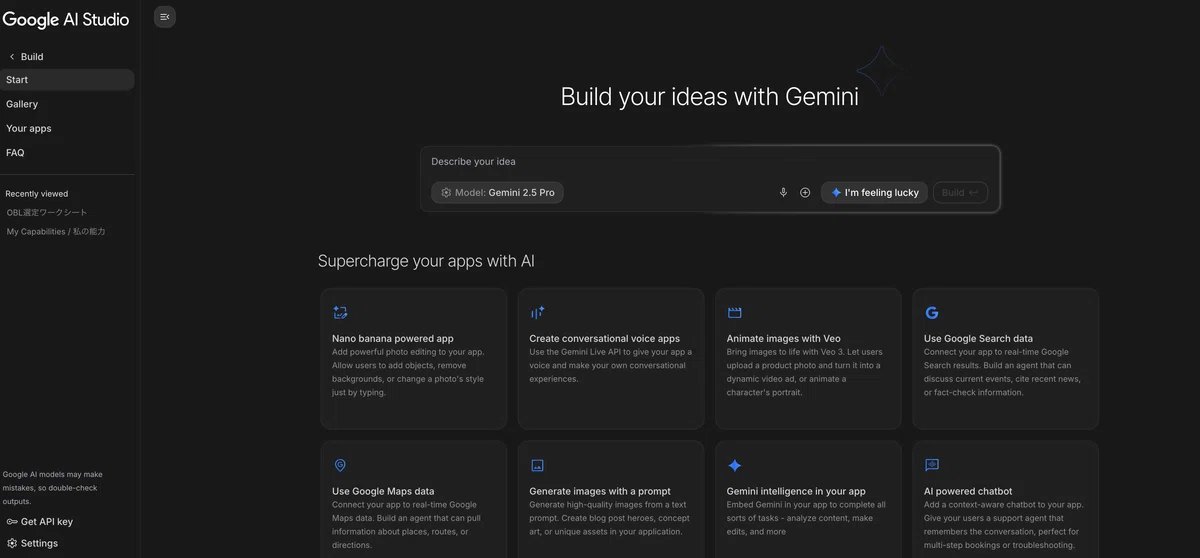
Task: Click the Veo animate images icon
Action: 734,313
